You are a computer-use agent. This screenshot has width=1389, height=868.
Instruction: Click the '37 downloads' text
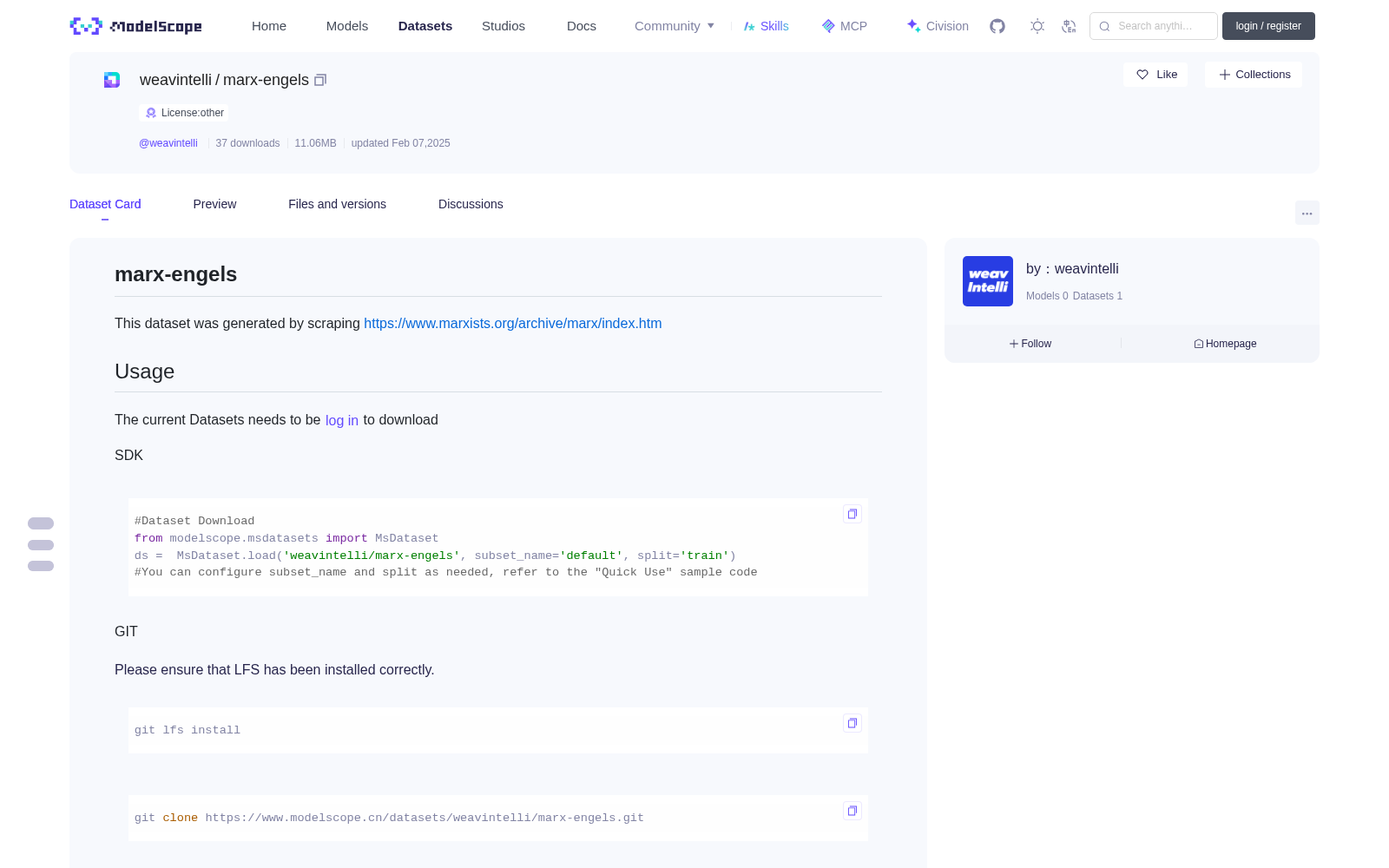247,143
